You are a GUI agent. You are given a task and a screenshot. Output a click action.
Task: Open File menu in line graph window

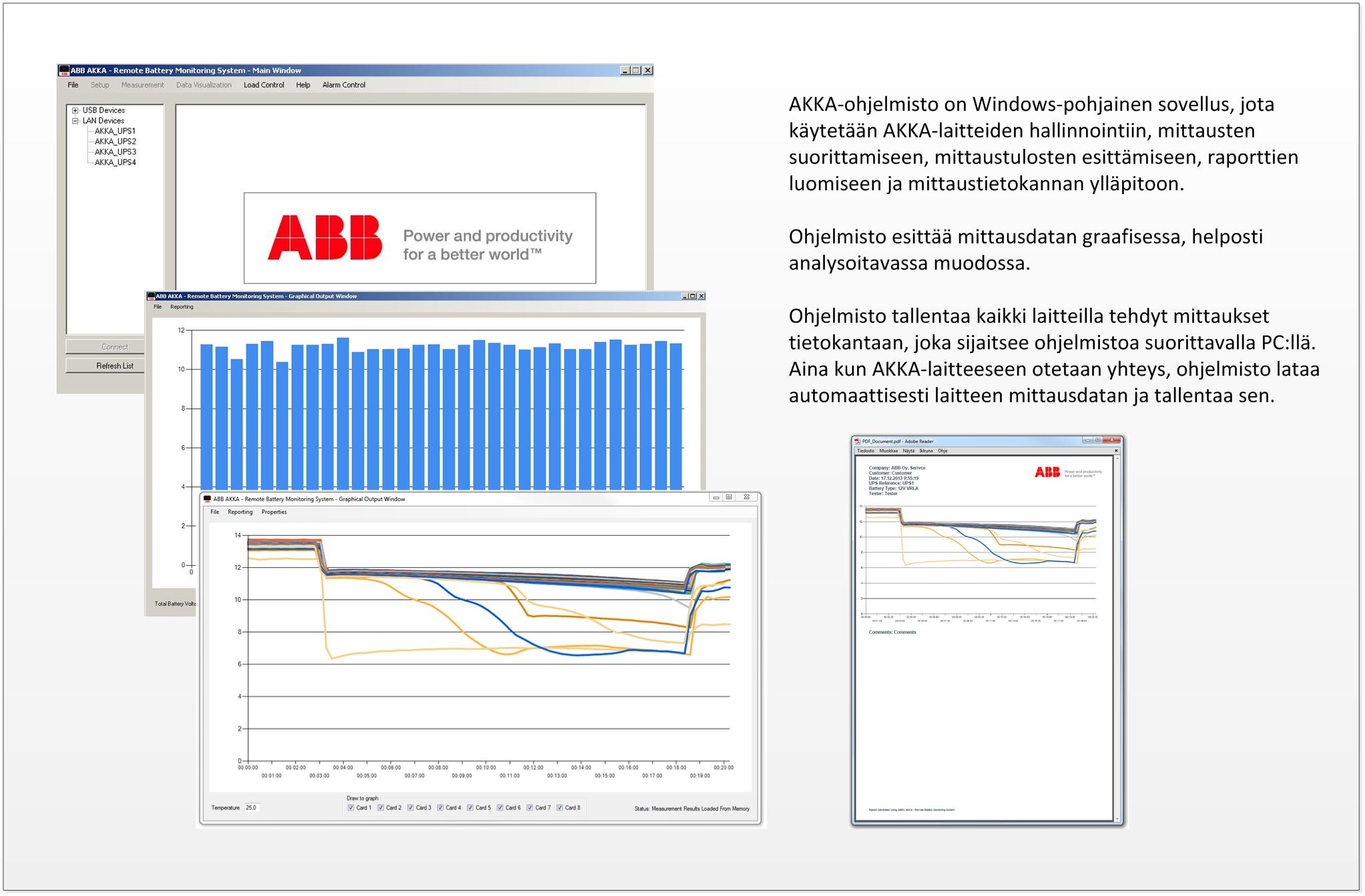coord(215,512)
